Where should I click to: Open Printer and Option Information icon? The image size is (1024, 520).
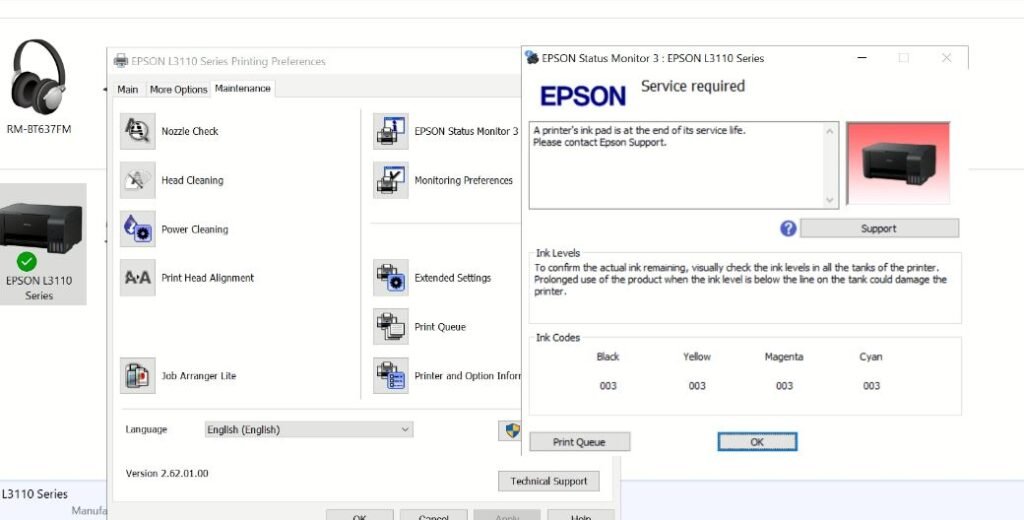coord(391,376)
